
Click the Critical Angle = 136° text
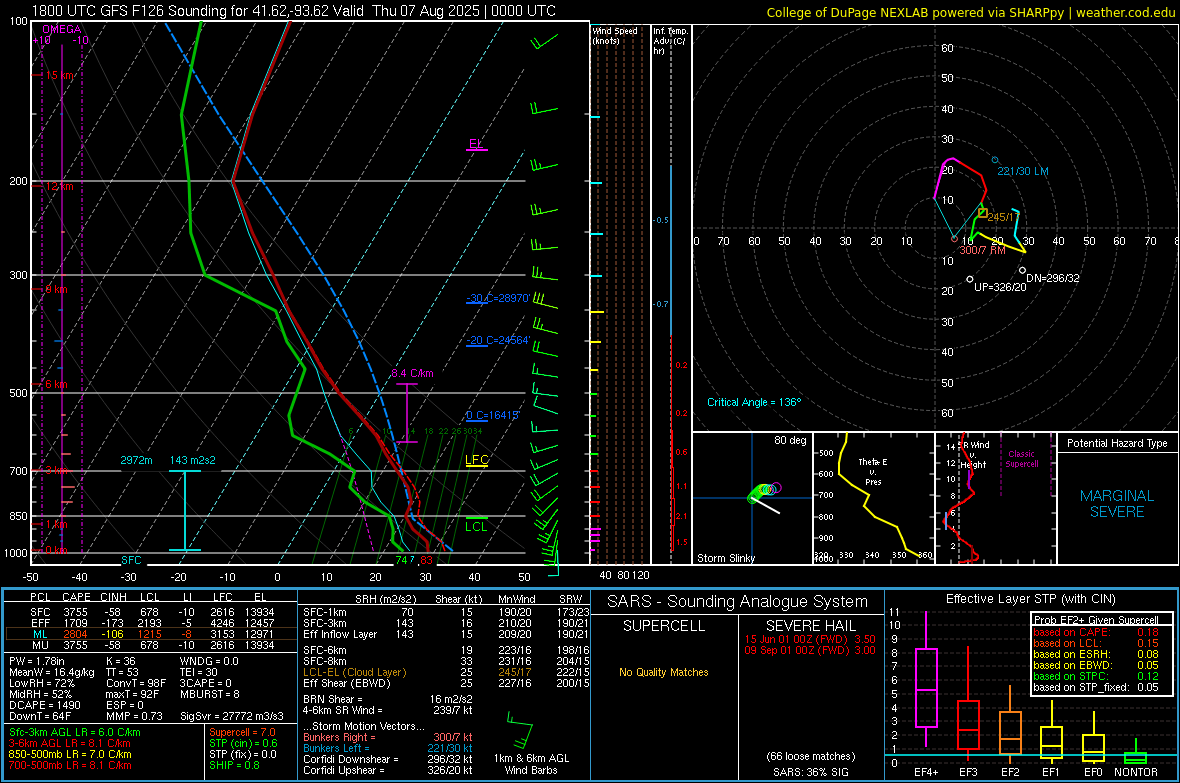pyautogui.click(x=754, y=402)
